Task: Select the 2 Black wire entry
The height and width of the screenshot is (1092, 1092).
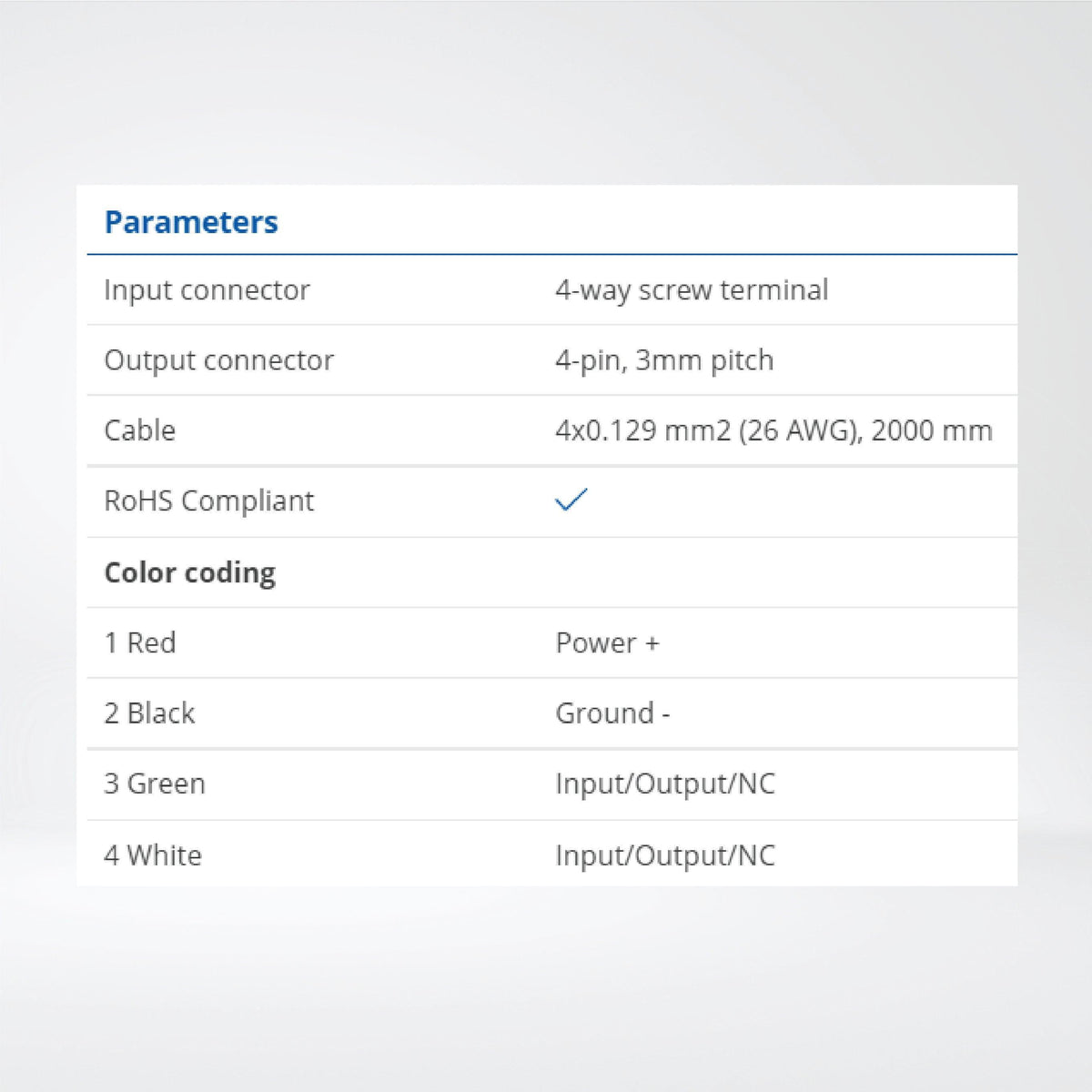Action: [x=149, y=713]
